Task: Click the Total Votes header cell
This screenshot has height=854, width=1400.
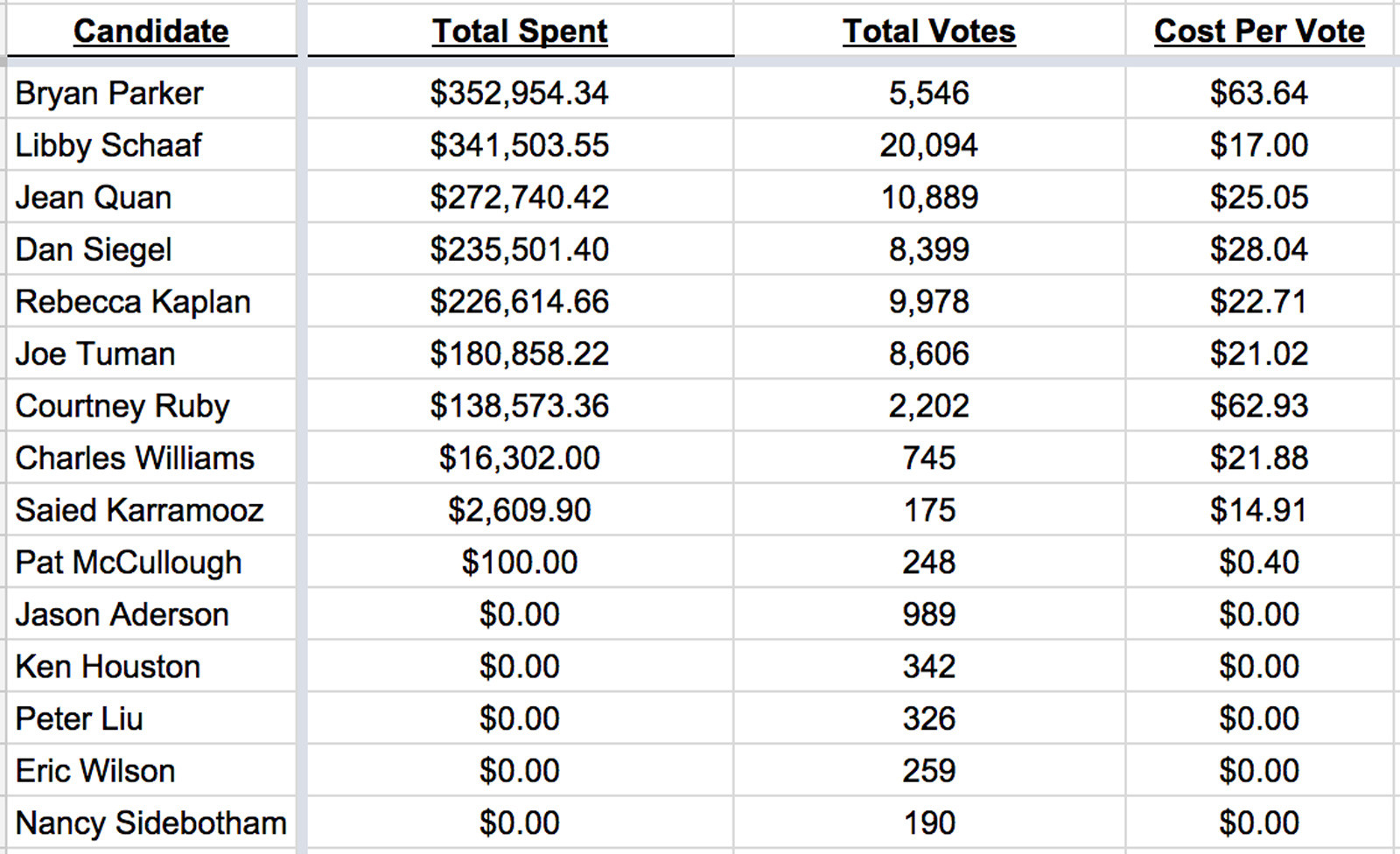Action: (929, 31)
